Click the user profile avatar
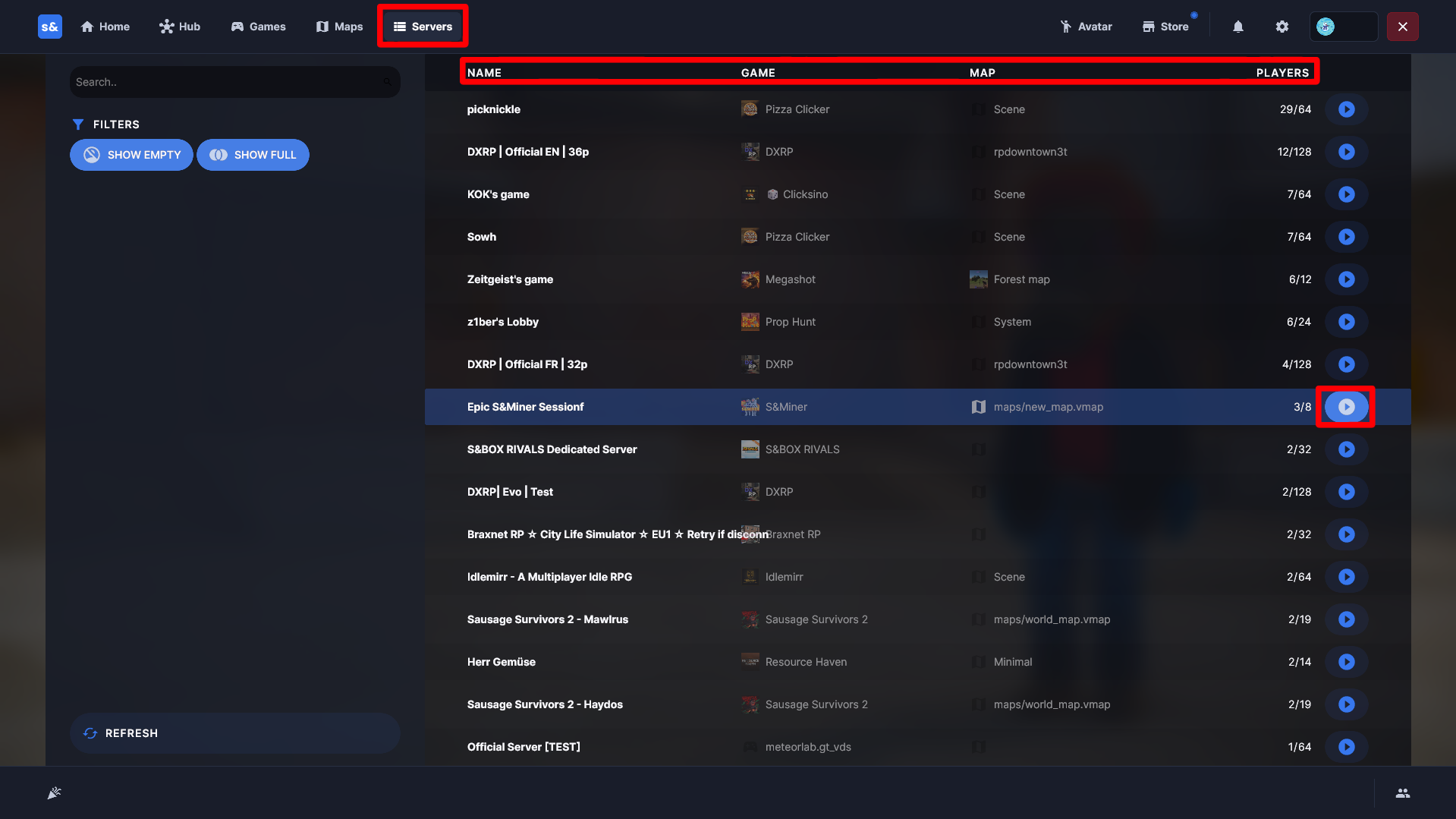The height and width of the screenshot is (819, 1456). [x=1325, y=27]
